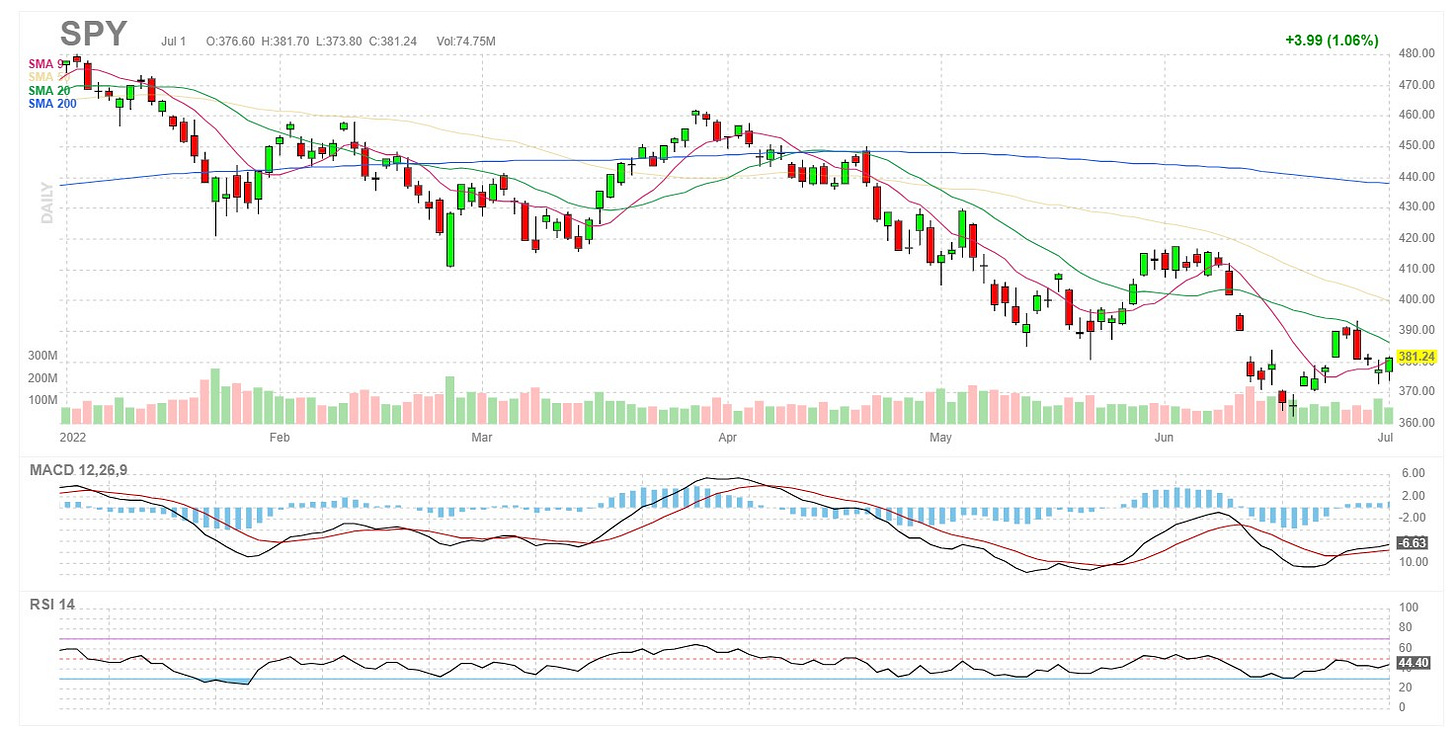
Task: Click the Jul label on time axis
Action: [x=1385, y=437]
